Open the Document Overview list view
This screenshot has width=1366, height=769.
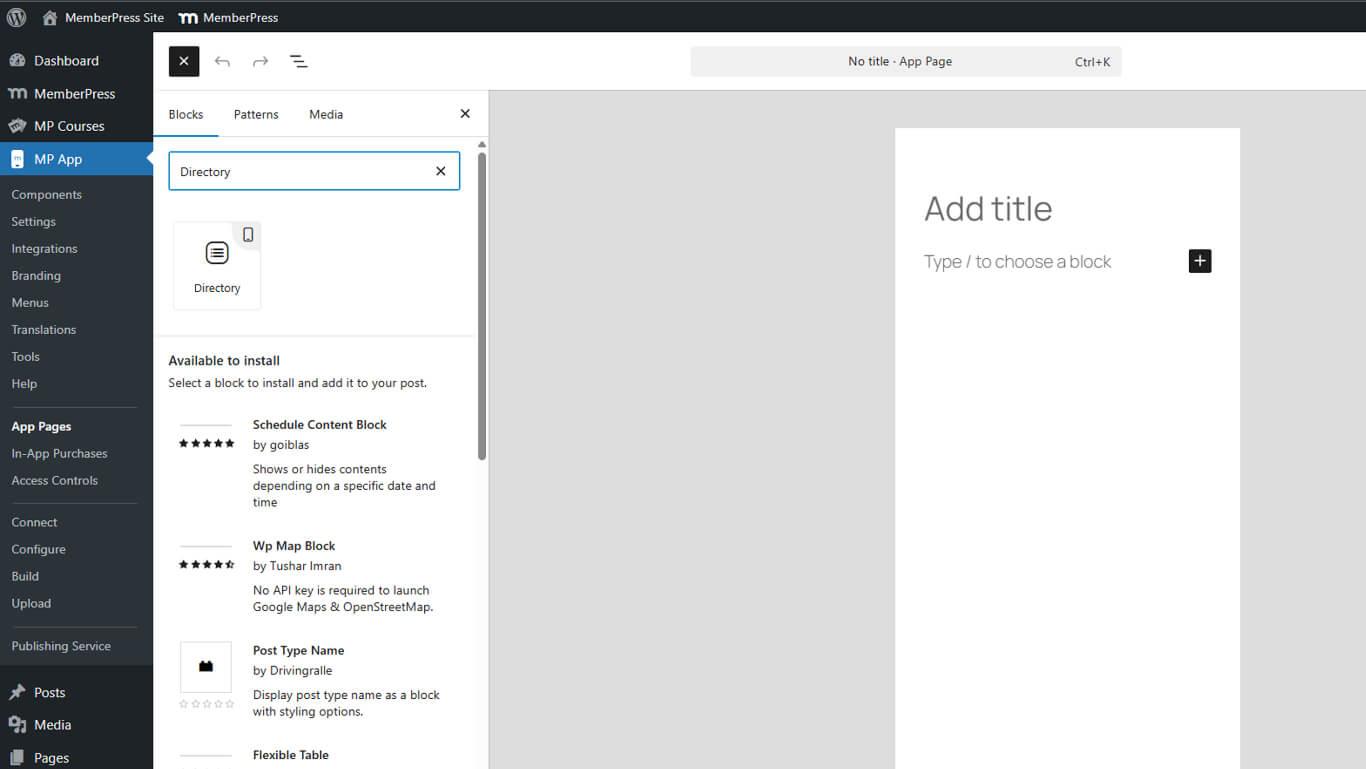pos(298,61)
